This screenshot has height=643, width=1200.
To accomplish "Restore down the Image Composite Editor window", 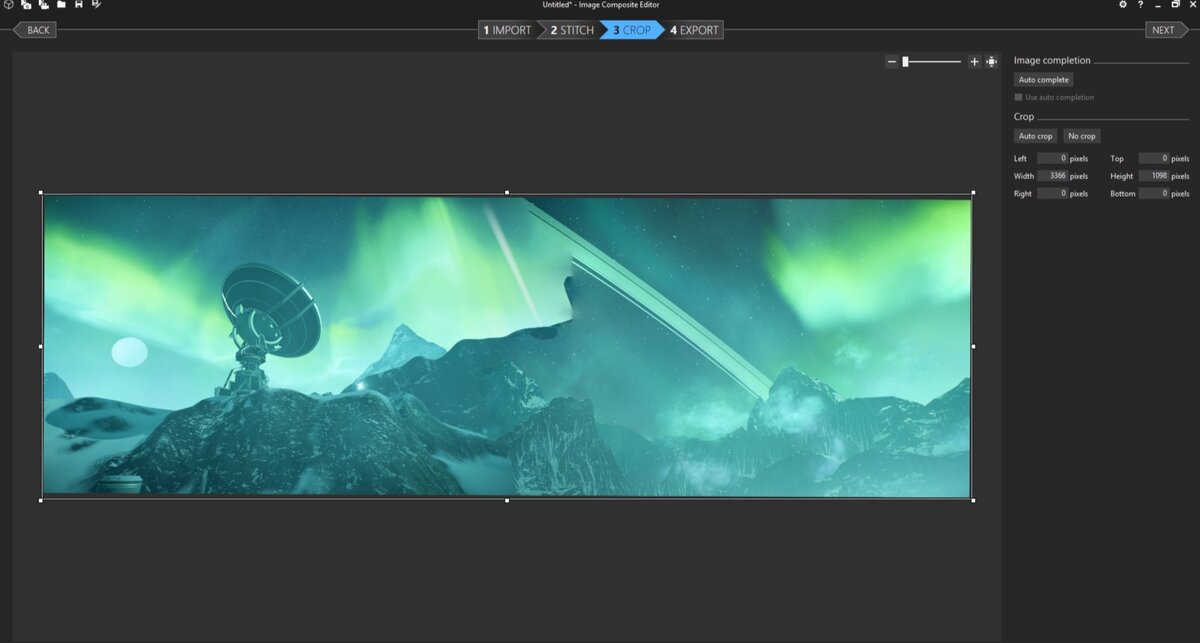I will (x=1175, y=5).
